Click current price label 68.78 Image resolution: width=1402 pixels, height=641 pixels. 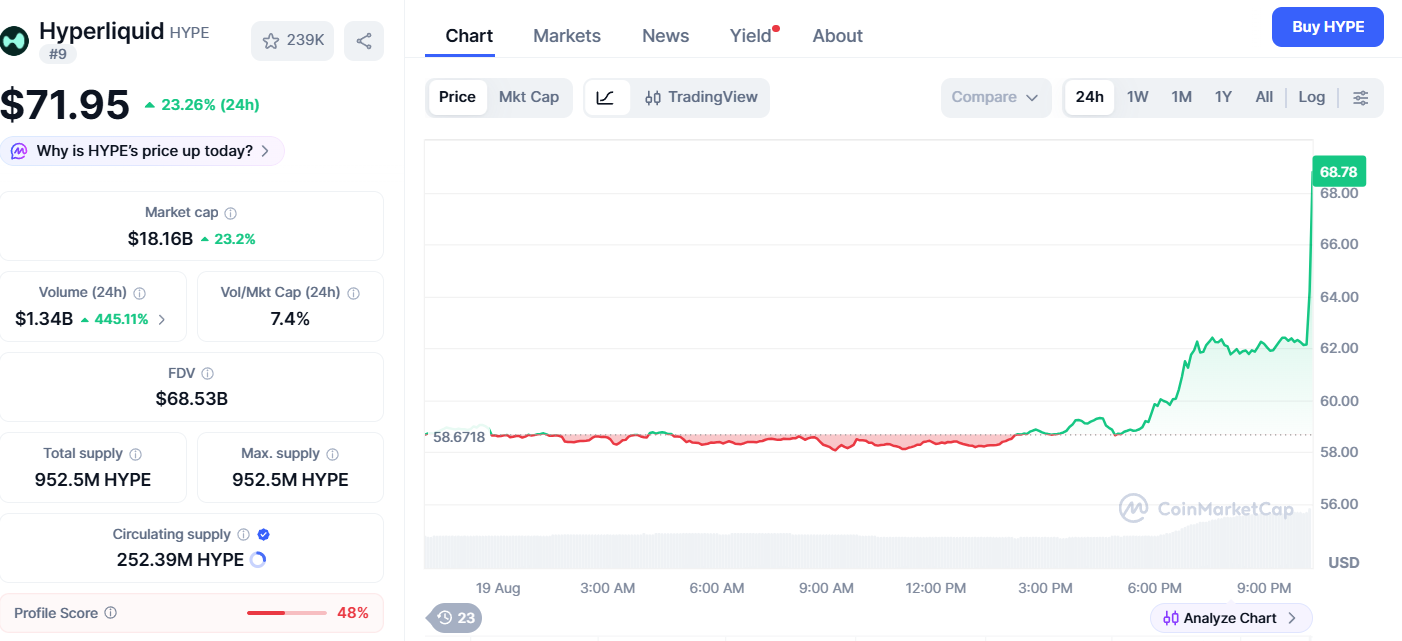(x=1338, y=172)
